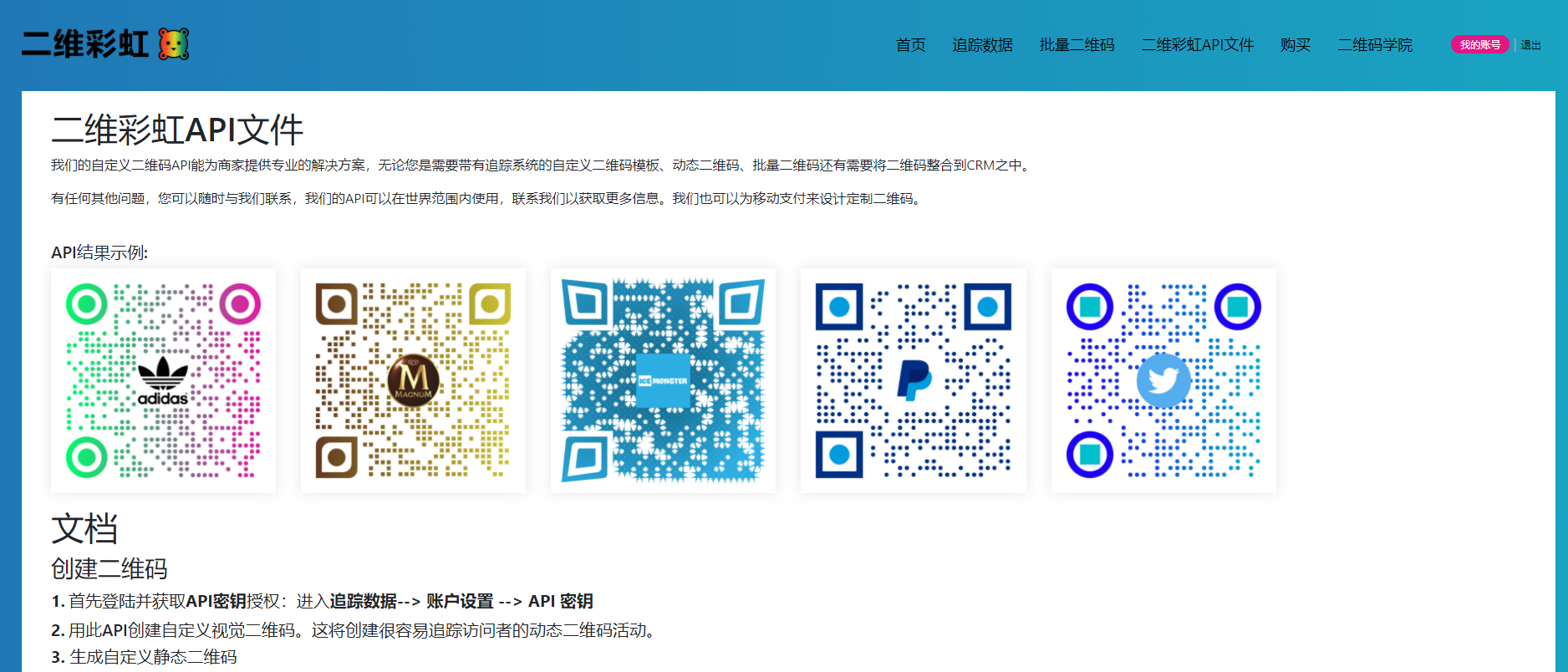The height and width of the screenshot is (672, 1568).
Task: Click the 创建二维码 subheading
Action: click(109, 568)
